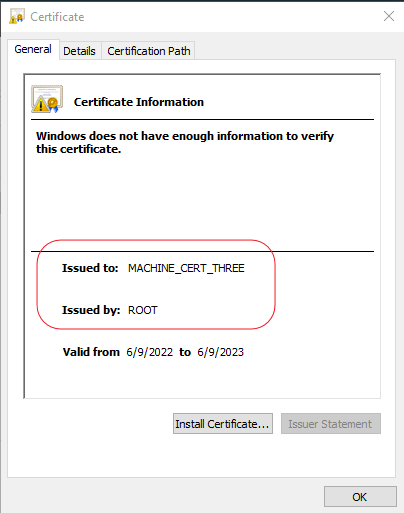Click the Issued by label

click(91, 310)
